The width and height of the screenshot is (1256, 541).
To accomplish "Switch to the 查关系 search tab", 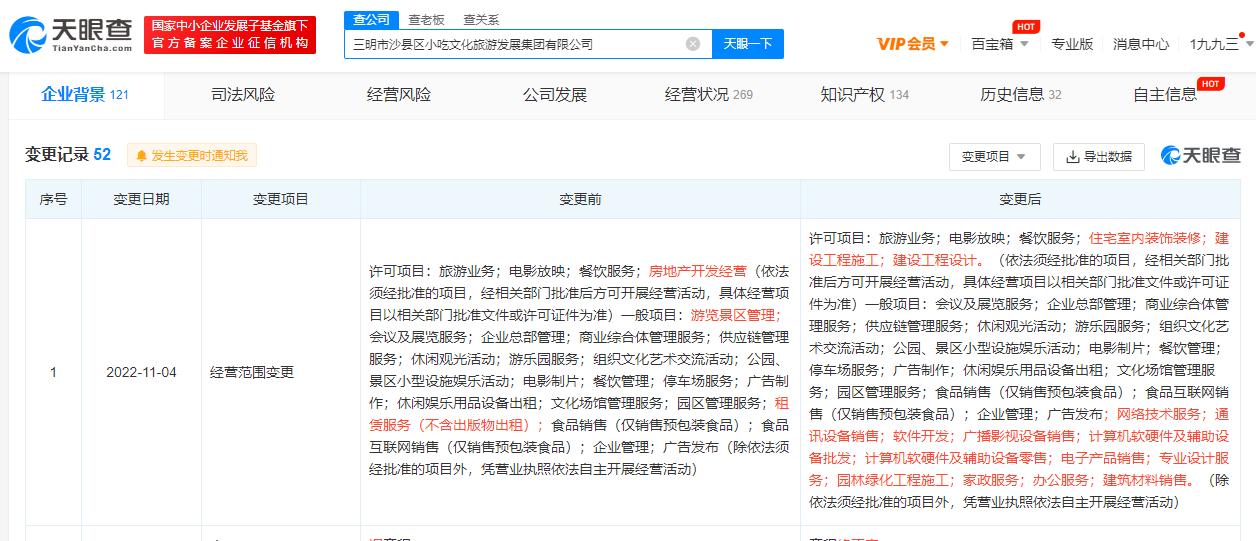I will pyautogui.click(x=482, y=20).
